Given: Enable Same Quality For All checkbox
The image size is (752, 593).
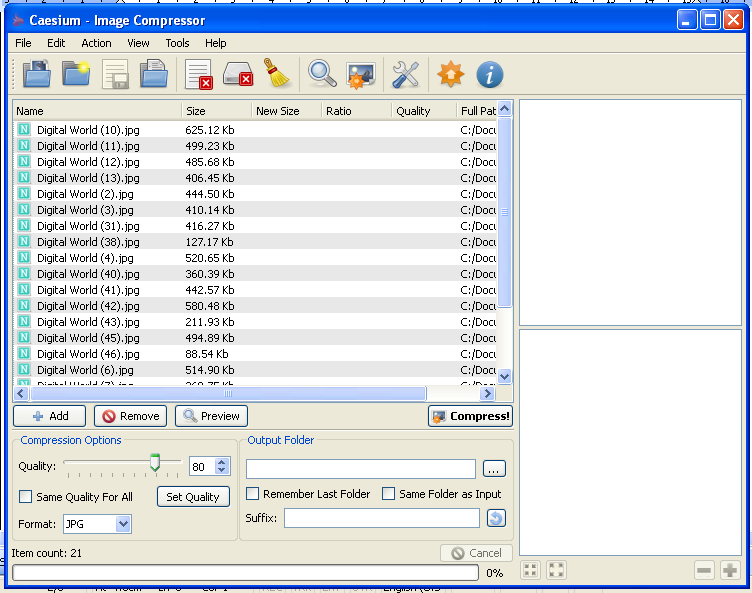Looking at the screenshot, I should 25,497.
